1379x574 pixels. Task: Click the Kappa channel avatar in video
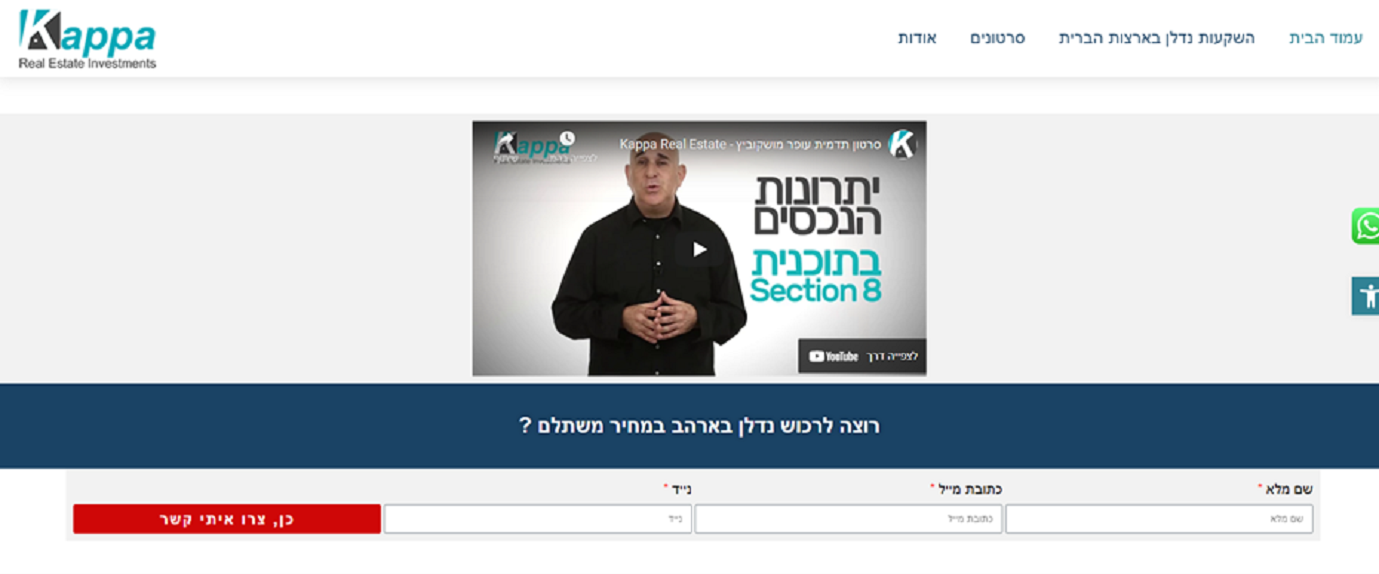(x=901, y=144)
